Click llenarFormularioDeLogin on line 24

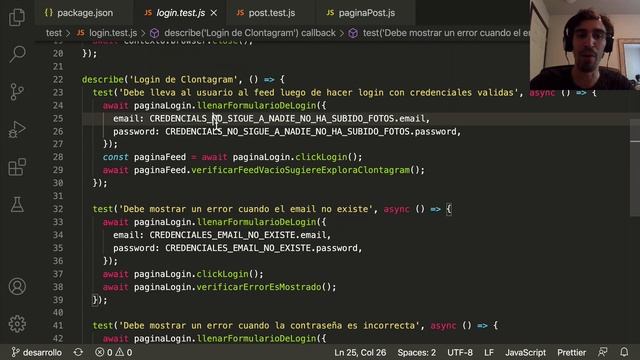[x=256, y=106]
